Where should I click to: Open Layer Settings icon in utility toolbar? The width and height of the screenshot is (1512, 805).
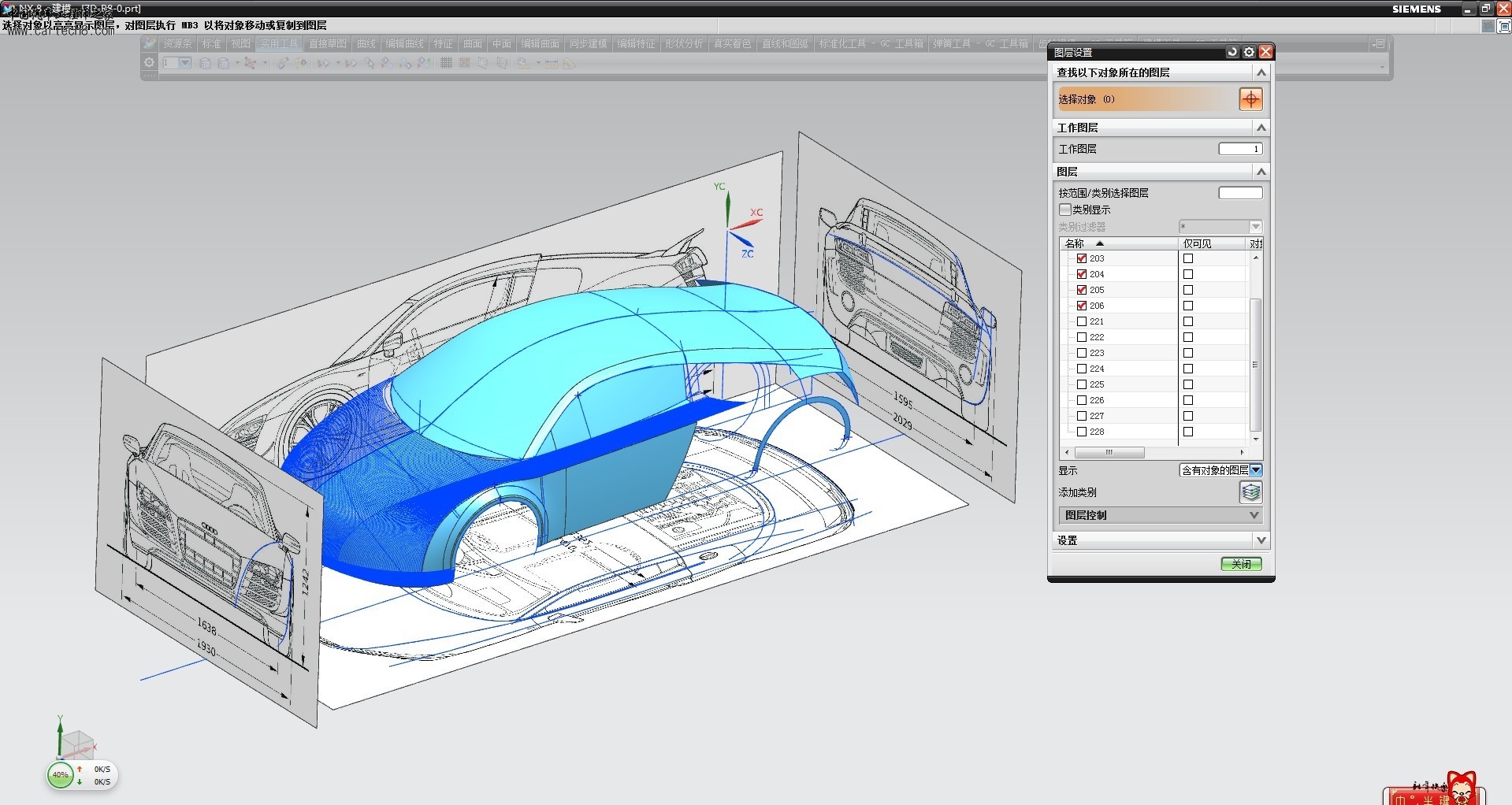coord(205,63)
